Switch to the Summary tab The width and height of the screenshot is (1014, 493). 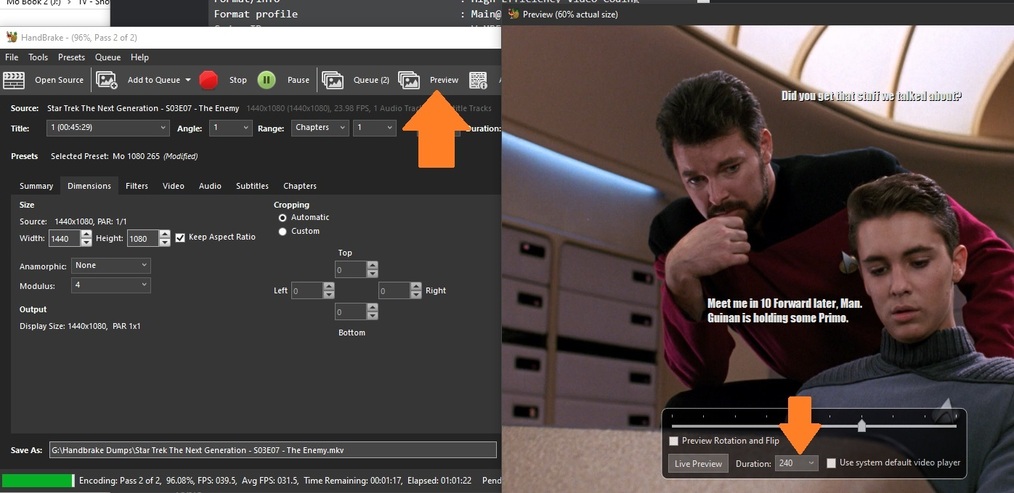(x=36, y=186)
